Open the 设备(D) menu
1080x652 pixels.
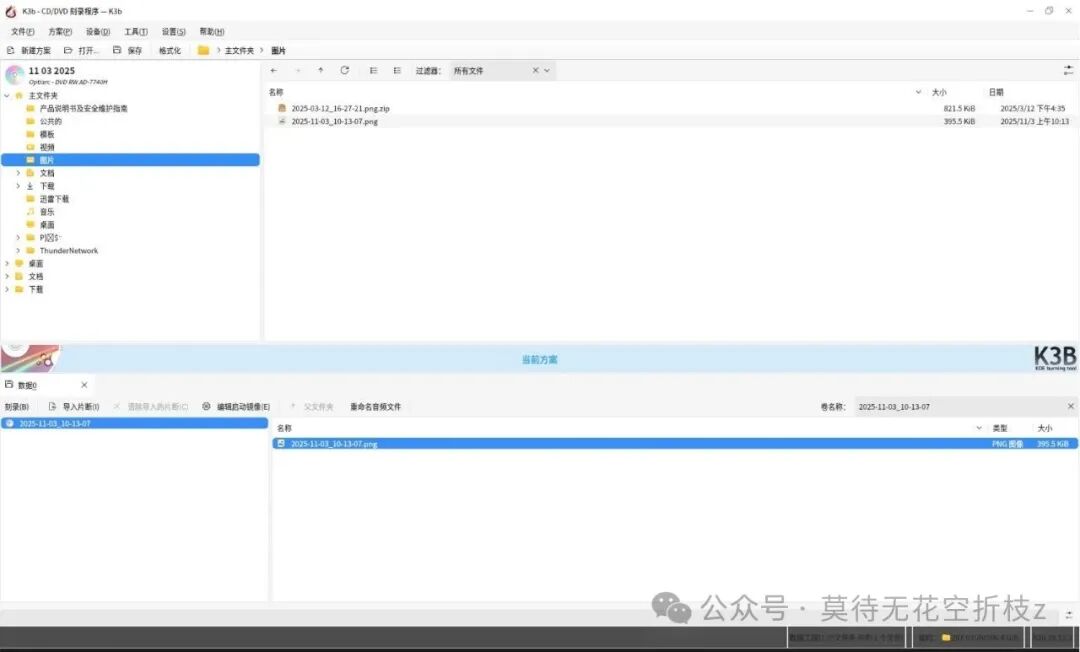[x=98, y=32]
